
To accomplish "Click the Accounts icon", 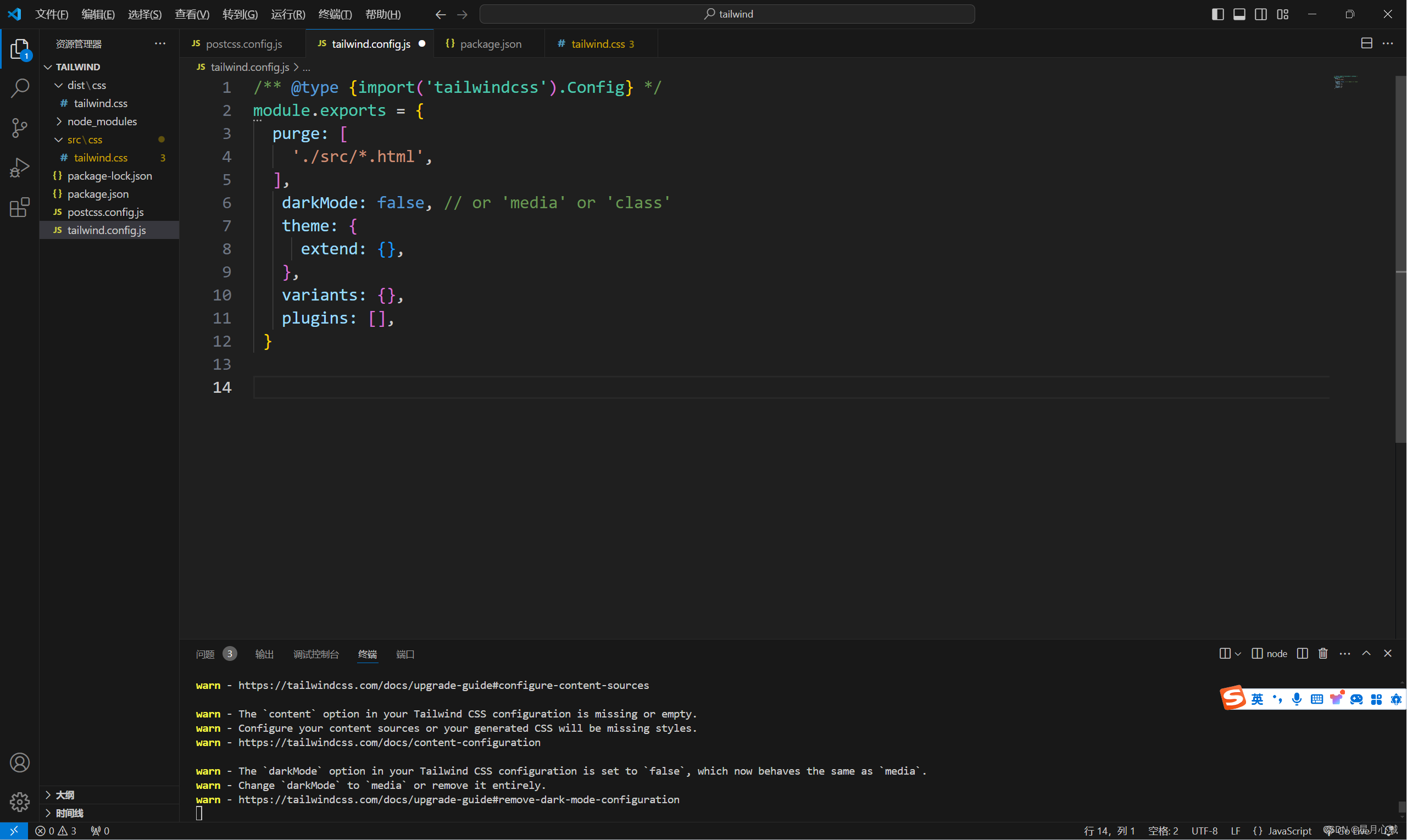I will click(x=20, y=763).
